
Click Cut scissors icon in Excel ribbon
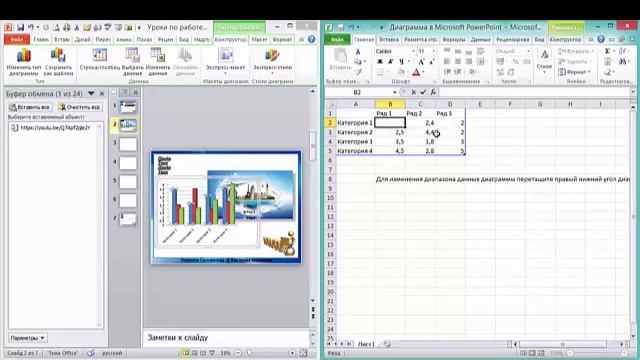(x=358, y=51)
